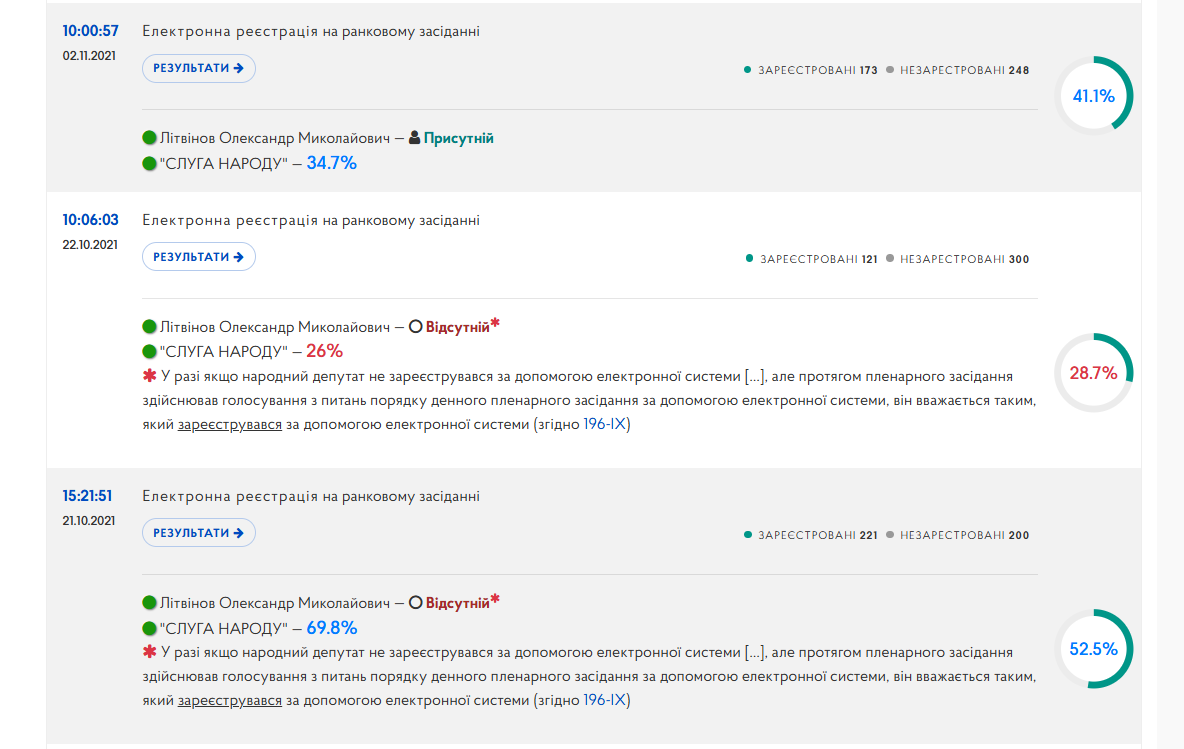Click the person icon beside Присутній
This screenshot has width=1184, height=749.
tap(414, 137)
